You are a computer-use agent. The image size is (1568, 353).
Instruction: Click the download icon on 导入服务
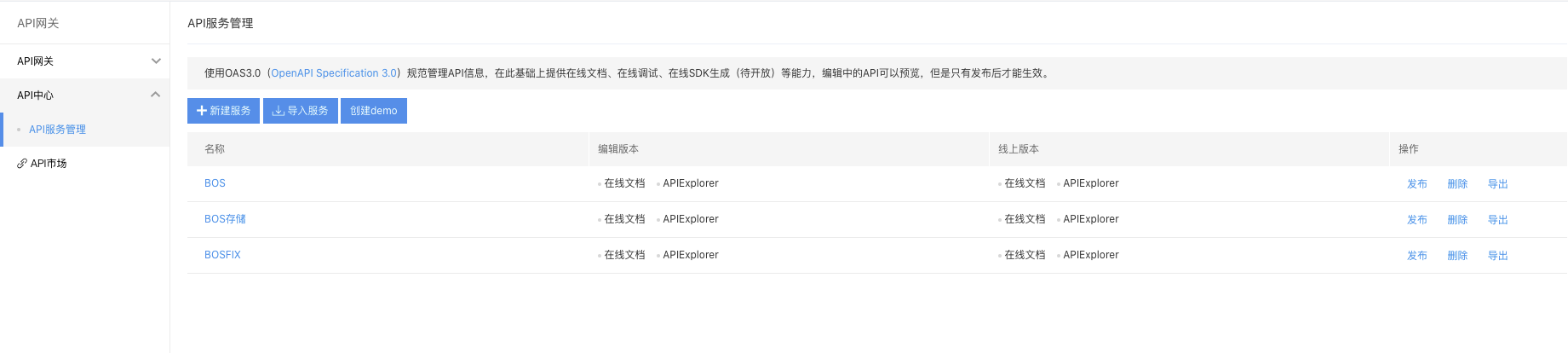coord(278,111)
